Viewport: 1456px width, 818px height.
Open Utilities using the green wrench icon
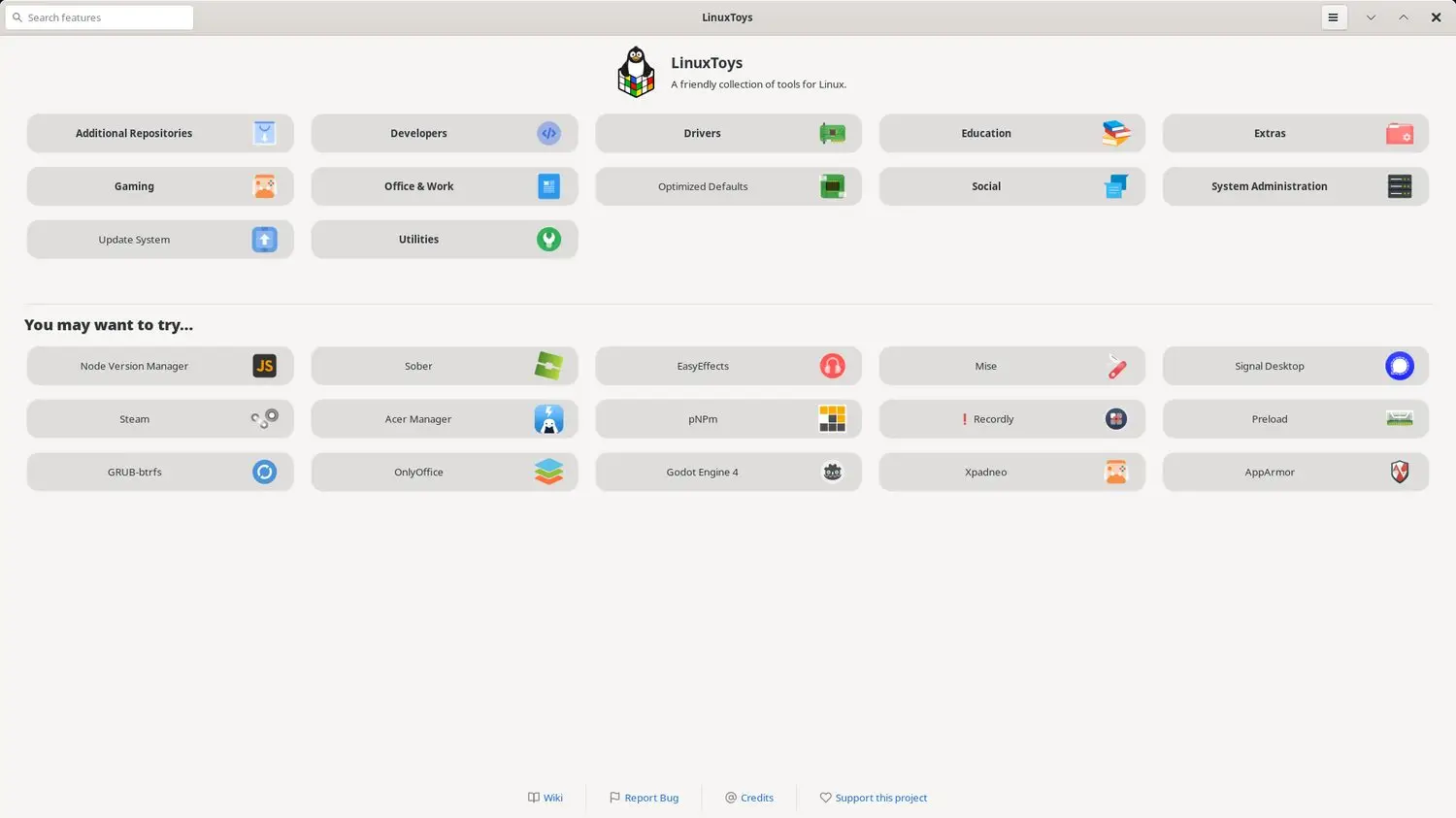pyautogui.click(x=548, y=240)
